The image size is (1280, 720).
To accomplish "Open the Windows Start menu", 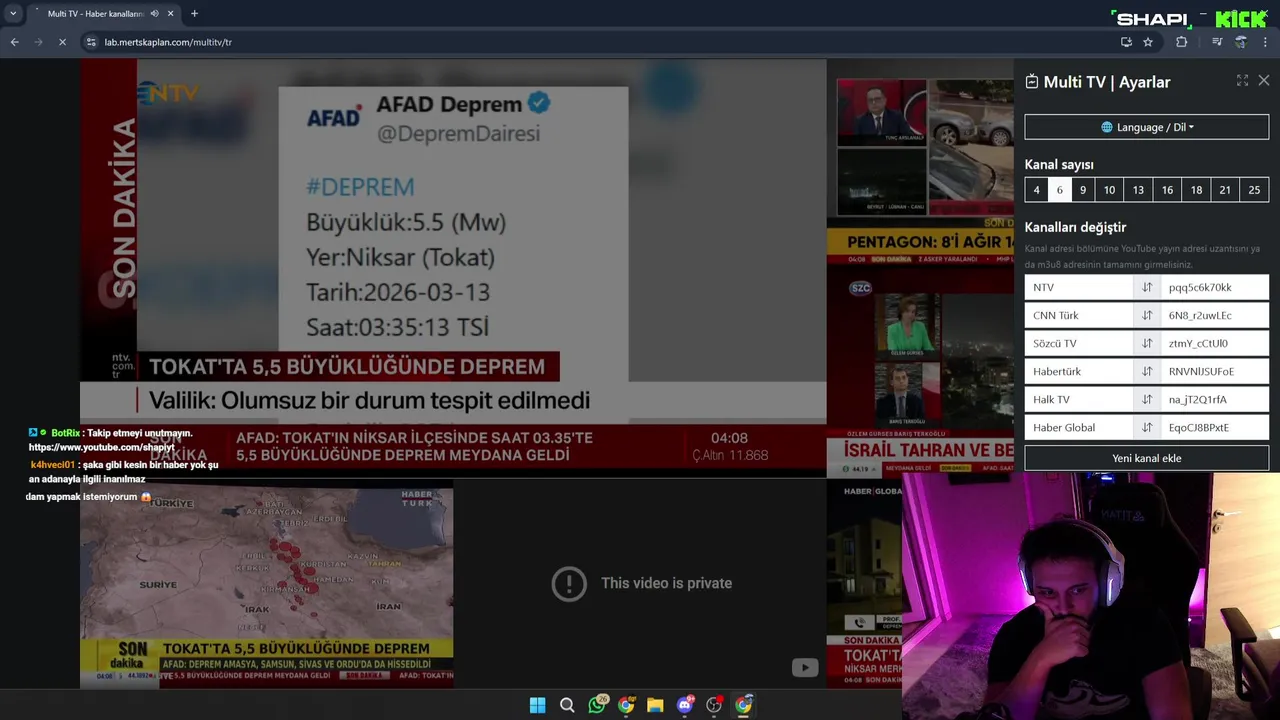I will point(537,705).
